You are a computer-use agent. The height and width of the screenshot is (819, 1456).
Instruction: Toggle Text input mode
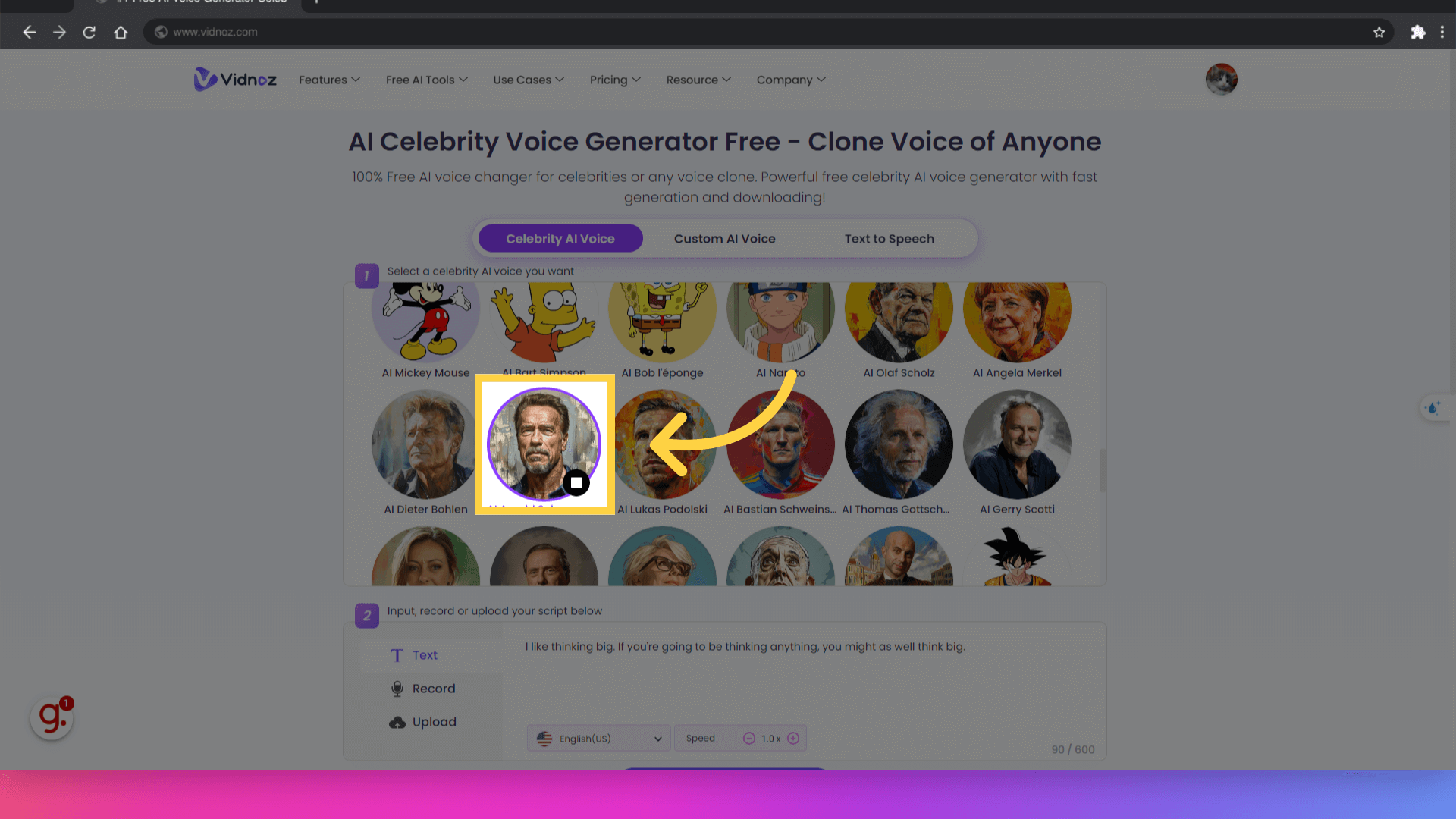[424, 655]
